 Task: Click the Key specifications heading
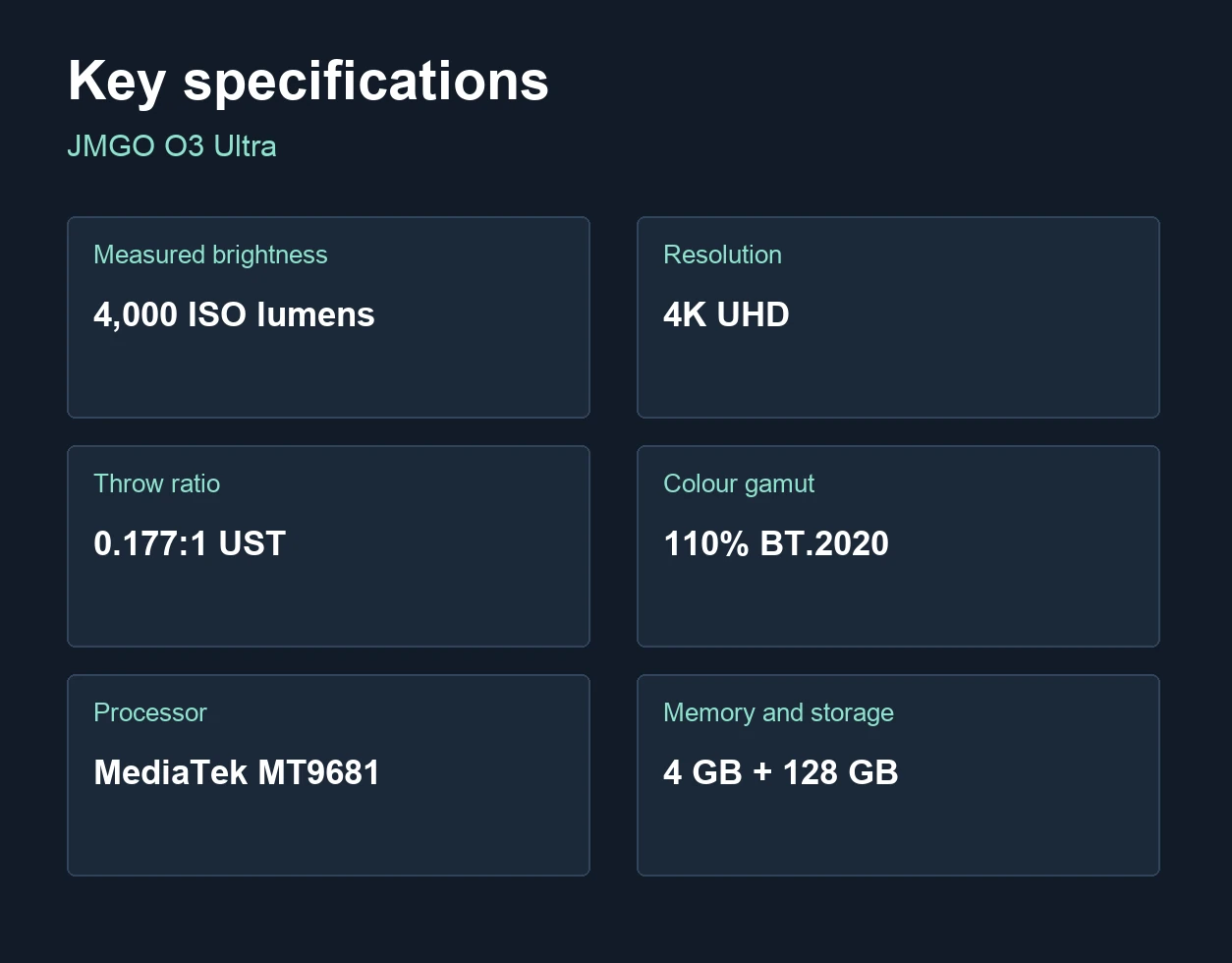coord(308,82)
